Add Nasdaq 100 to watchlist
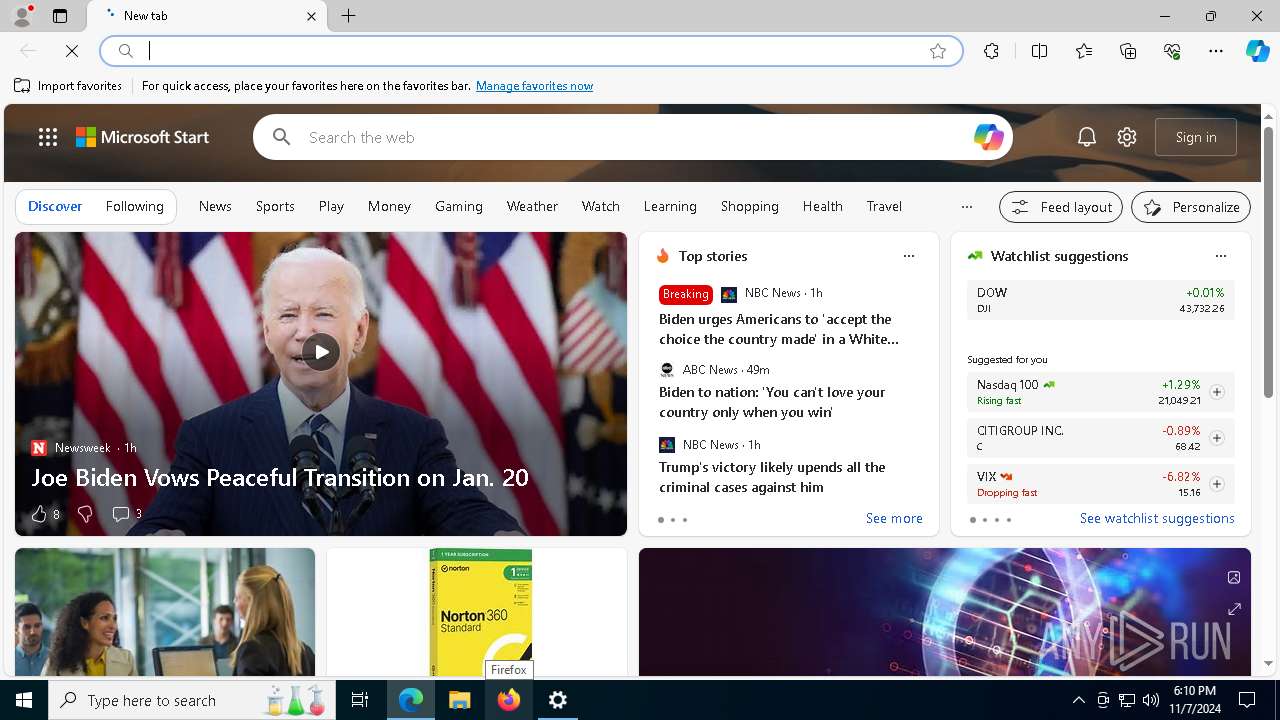The height and width of the screenshot is (720, 1280). coord(1217,392)
